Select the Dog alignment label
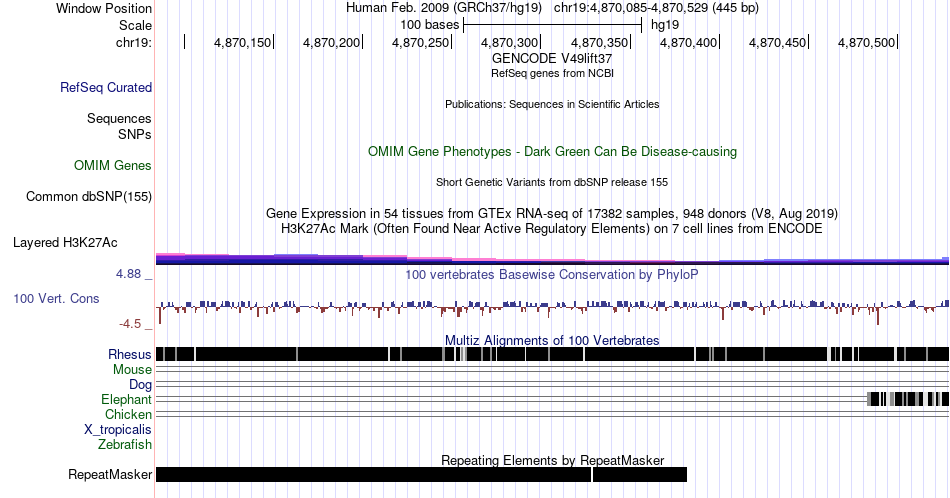Image resolution: width=950 pixels, height=498 pixels. click(x=141, y=385)
